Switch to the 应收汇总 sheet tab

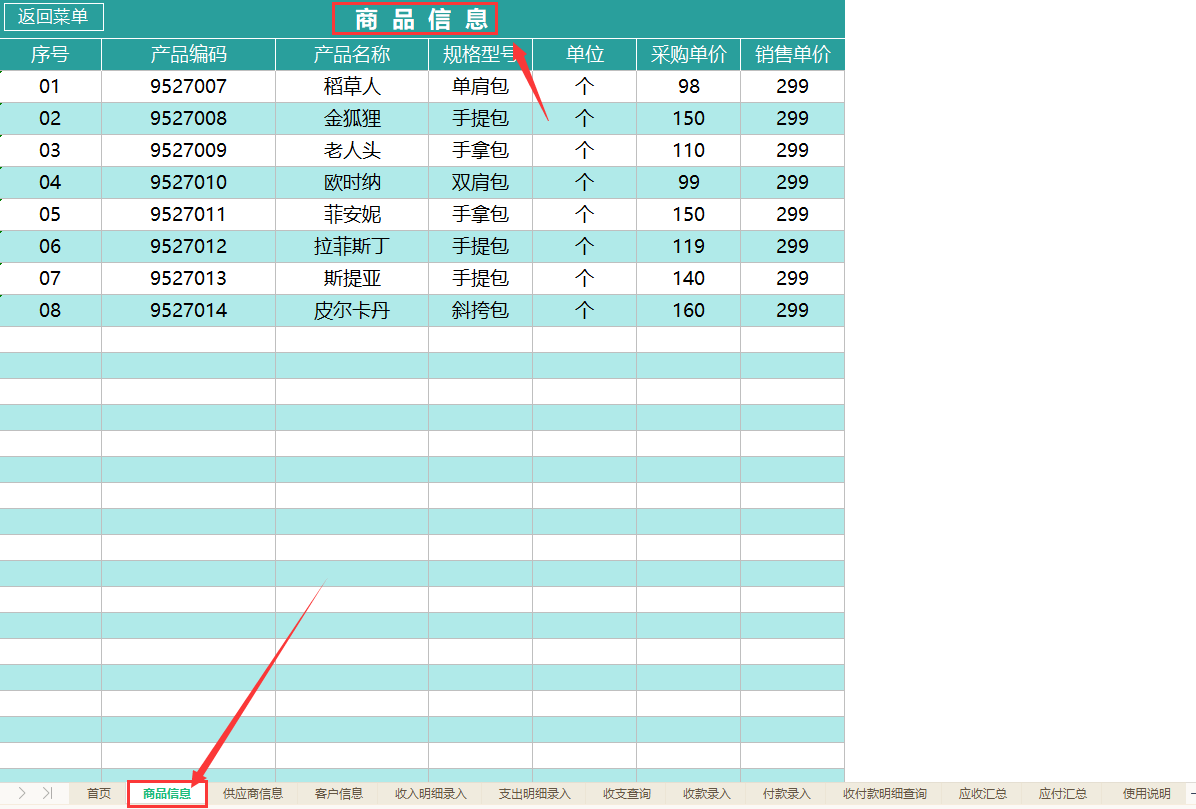[x=982, y=793]
